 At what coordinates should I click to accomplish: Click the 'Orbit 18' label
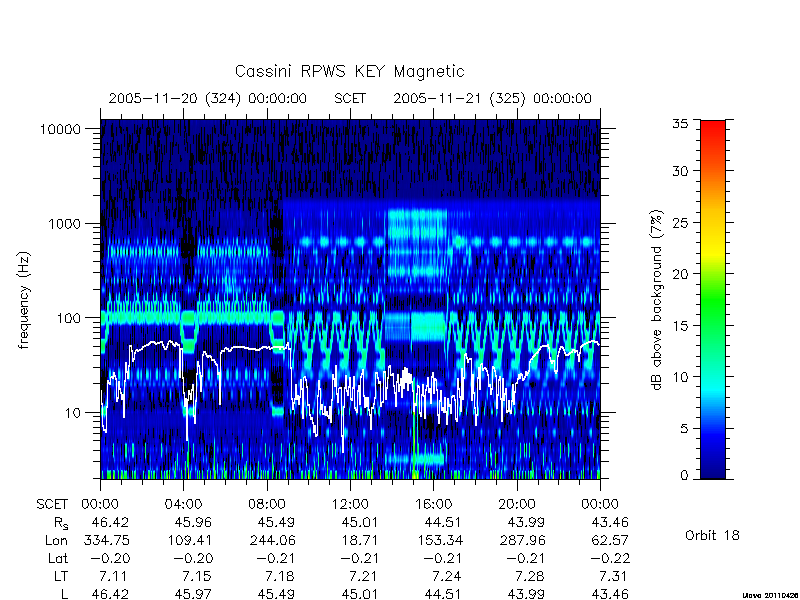coord(712,535)
